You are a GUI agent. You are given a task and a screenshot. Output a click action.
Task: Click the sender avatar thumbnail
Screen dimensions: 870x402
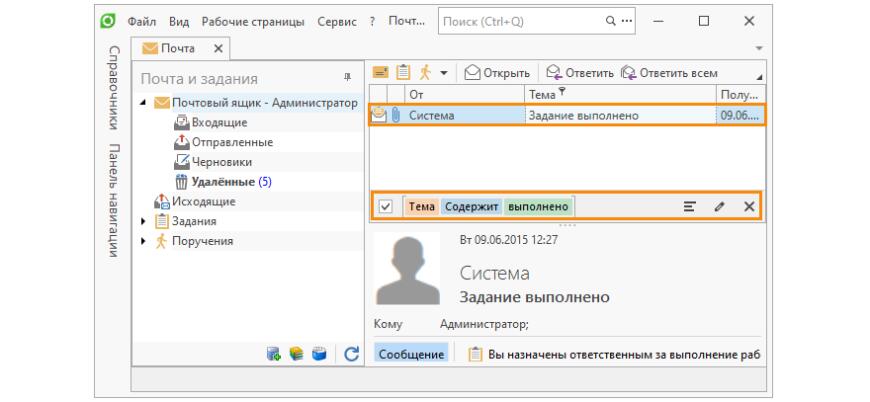coord(407,270)
